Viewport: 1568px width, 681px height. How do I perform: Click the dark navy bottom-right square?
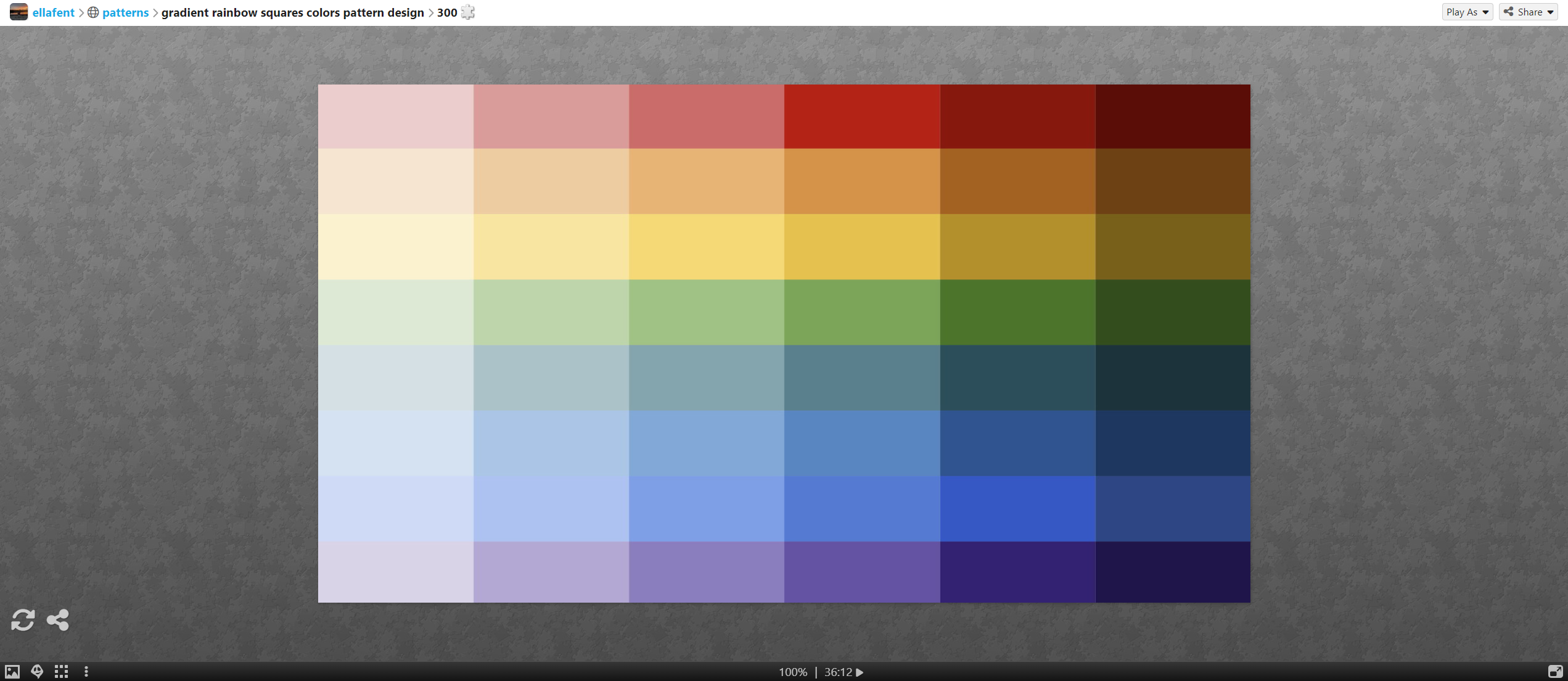pyautogui.click(x=1173, y=572)
